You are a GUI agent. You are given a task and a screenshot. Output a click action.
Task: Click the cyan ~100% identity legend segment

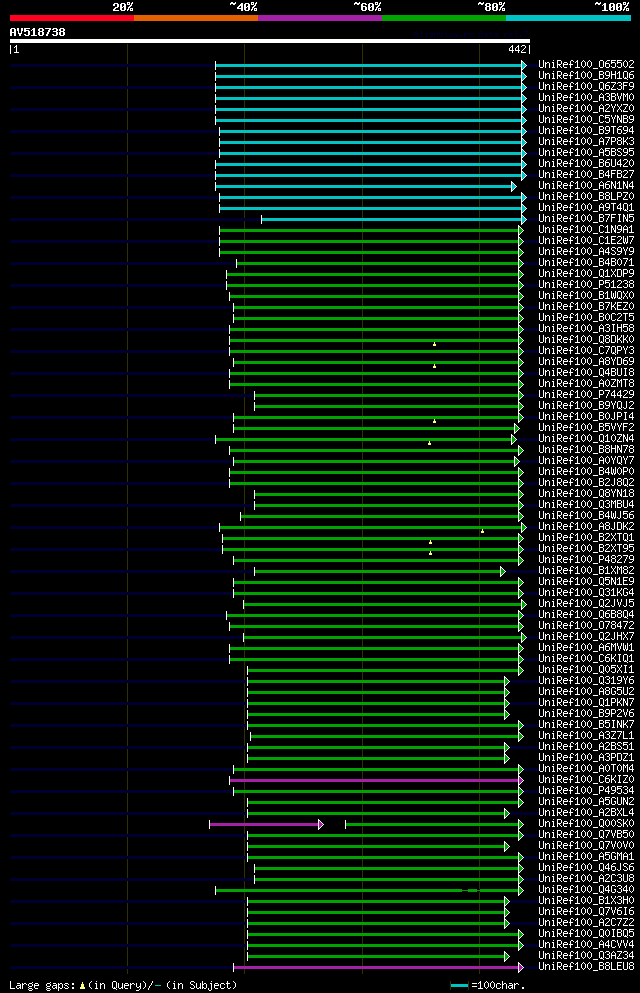pyautogui.click(x=568, y=18)
